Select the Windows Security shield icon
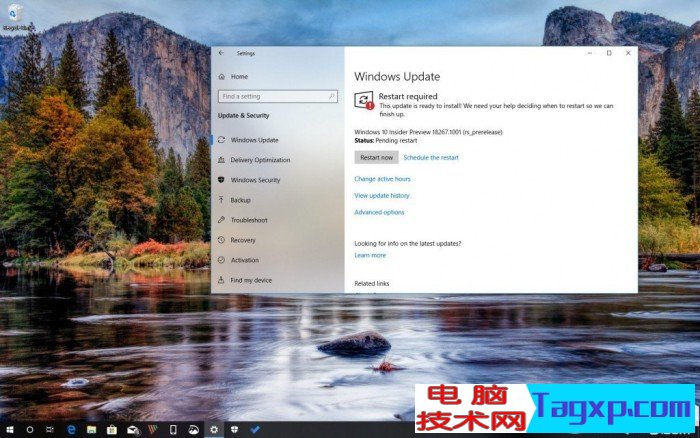 coord(221,179)
